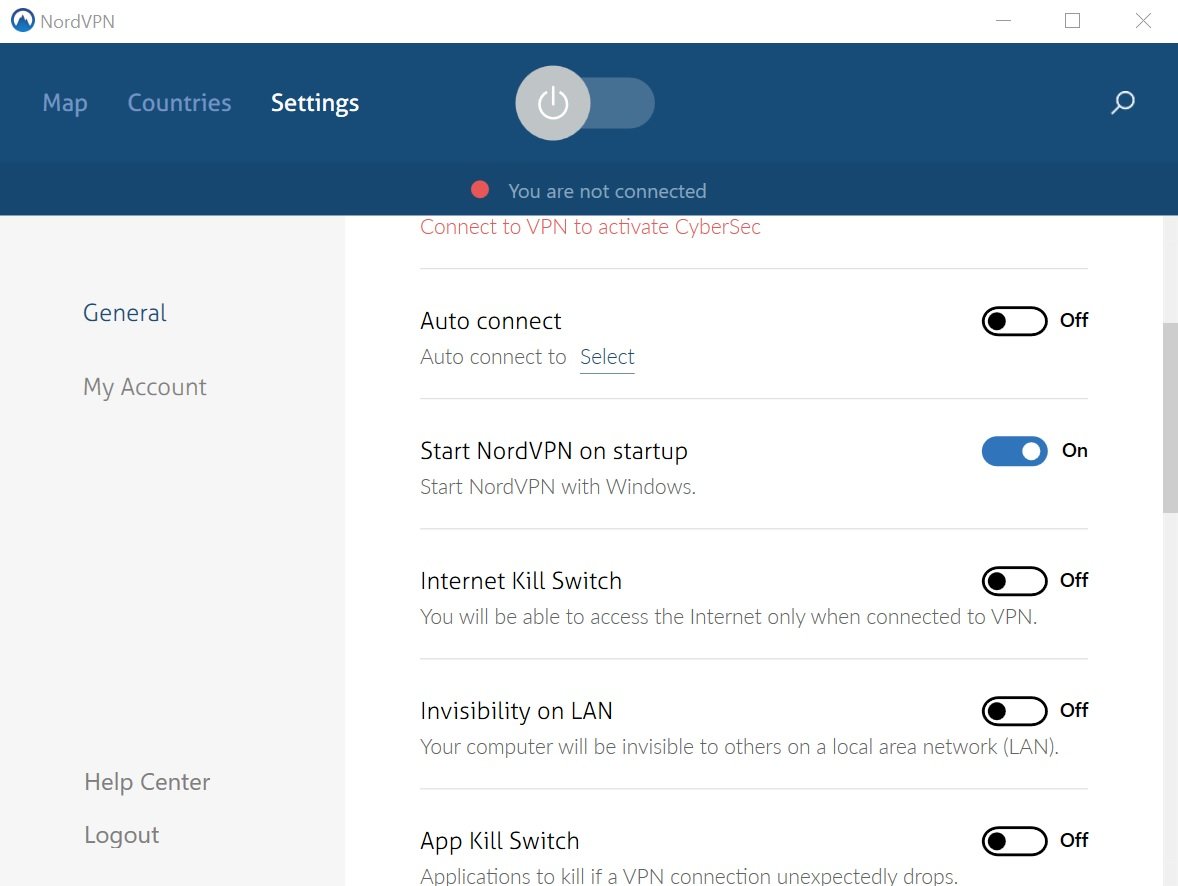Open General settings section
Image resolution: width=1178 pixels, height=886 pixels.
pyautogui.click(x=125, y=313)
